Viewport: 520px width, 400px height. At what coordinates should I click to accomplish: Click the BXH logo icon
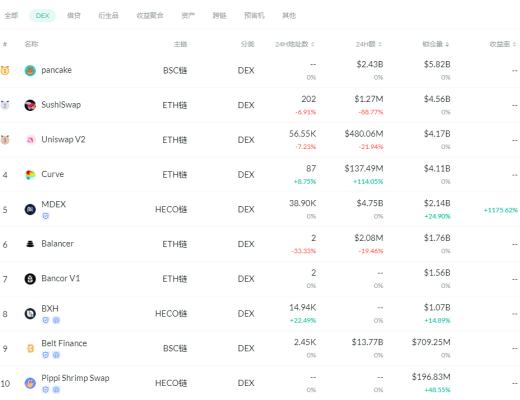[x=30, y=314]
